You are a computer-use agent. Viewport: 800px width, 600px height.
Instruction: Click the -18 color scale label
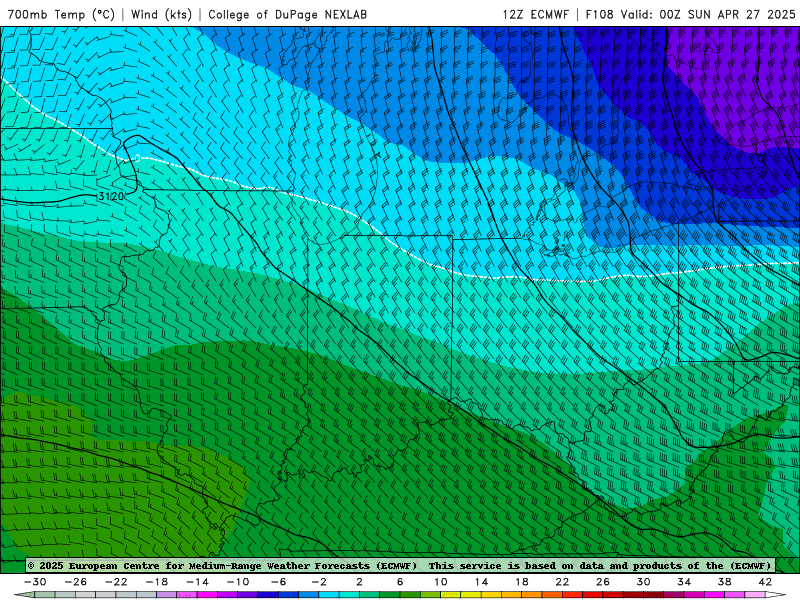(157, 582)
